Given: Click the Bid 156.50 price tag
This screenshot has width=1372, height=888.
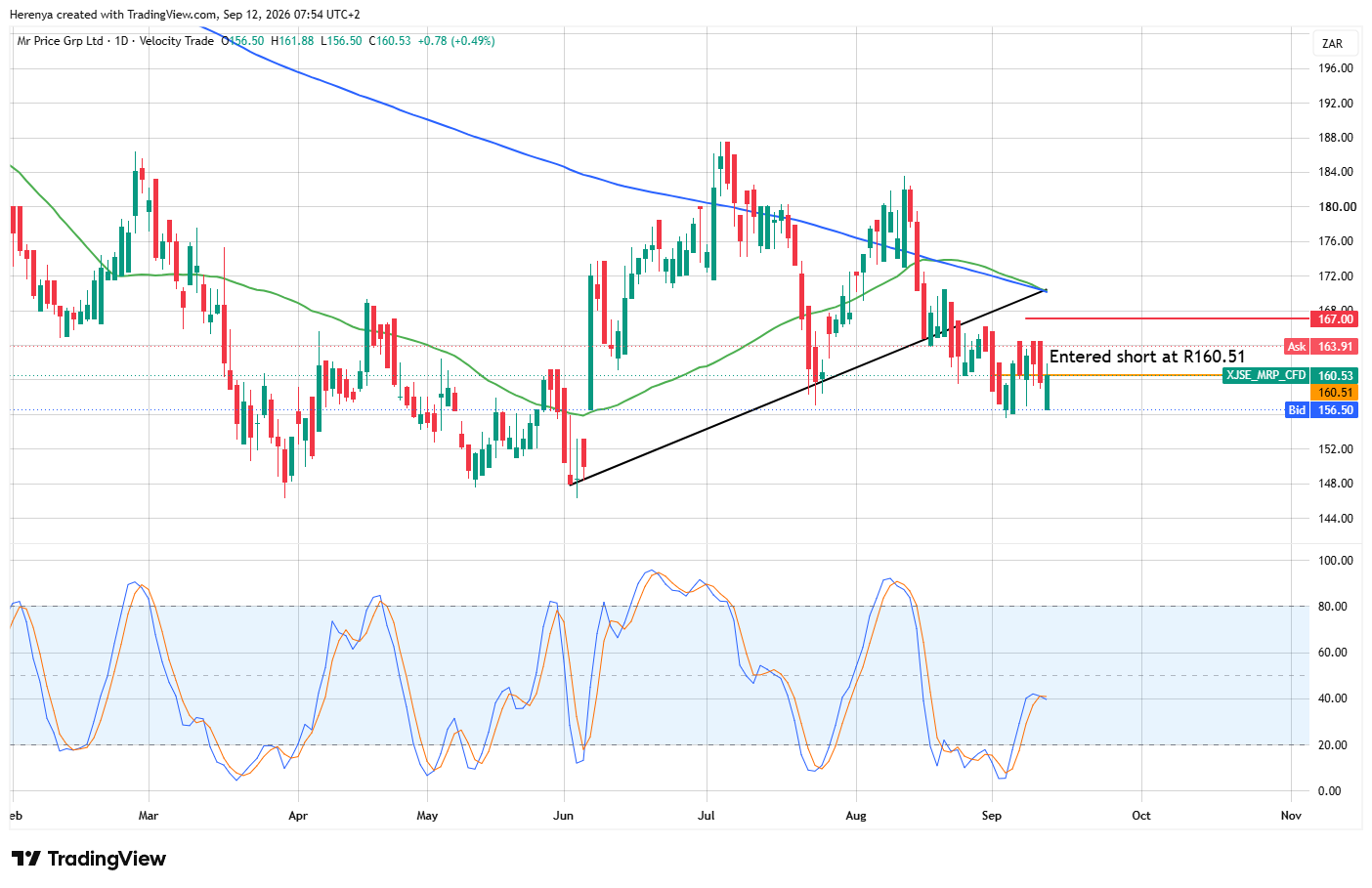Looking at the screenshot, I should [x=1321, y=410].
